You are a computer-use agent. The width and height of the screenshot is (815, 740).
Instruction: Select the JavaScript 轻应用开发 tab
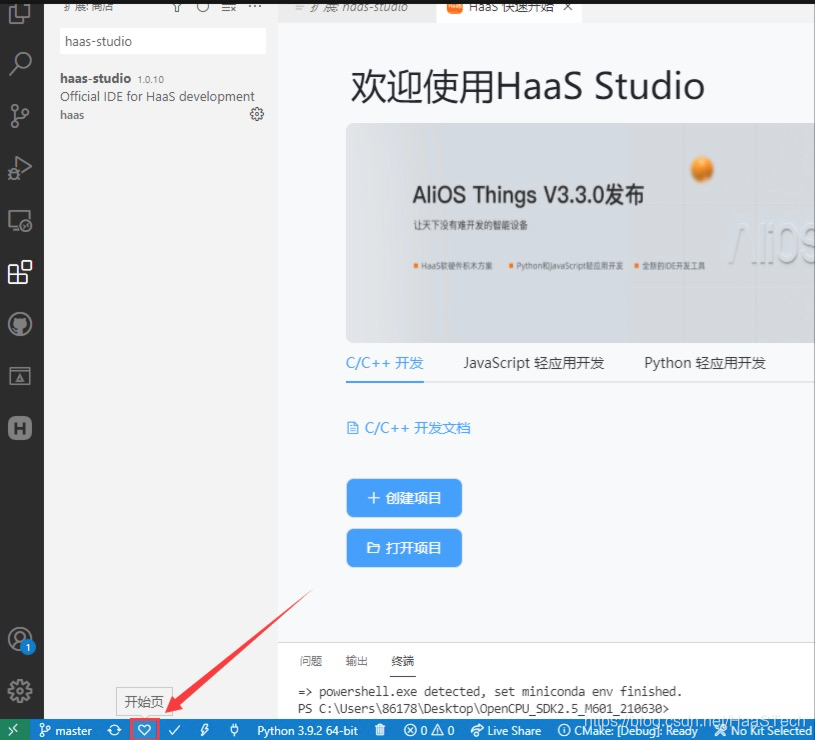[531, 363]
